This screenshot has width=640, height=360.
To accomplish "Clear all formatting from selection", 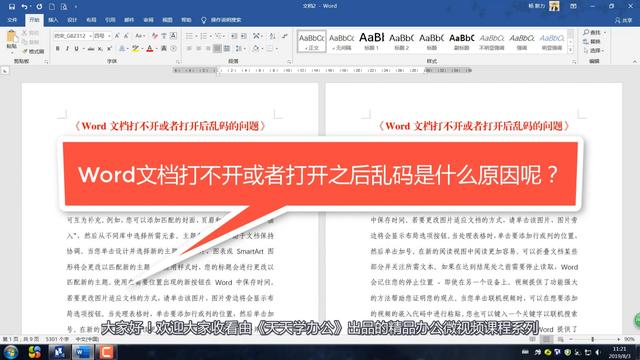I will coord(155,36).
